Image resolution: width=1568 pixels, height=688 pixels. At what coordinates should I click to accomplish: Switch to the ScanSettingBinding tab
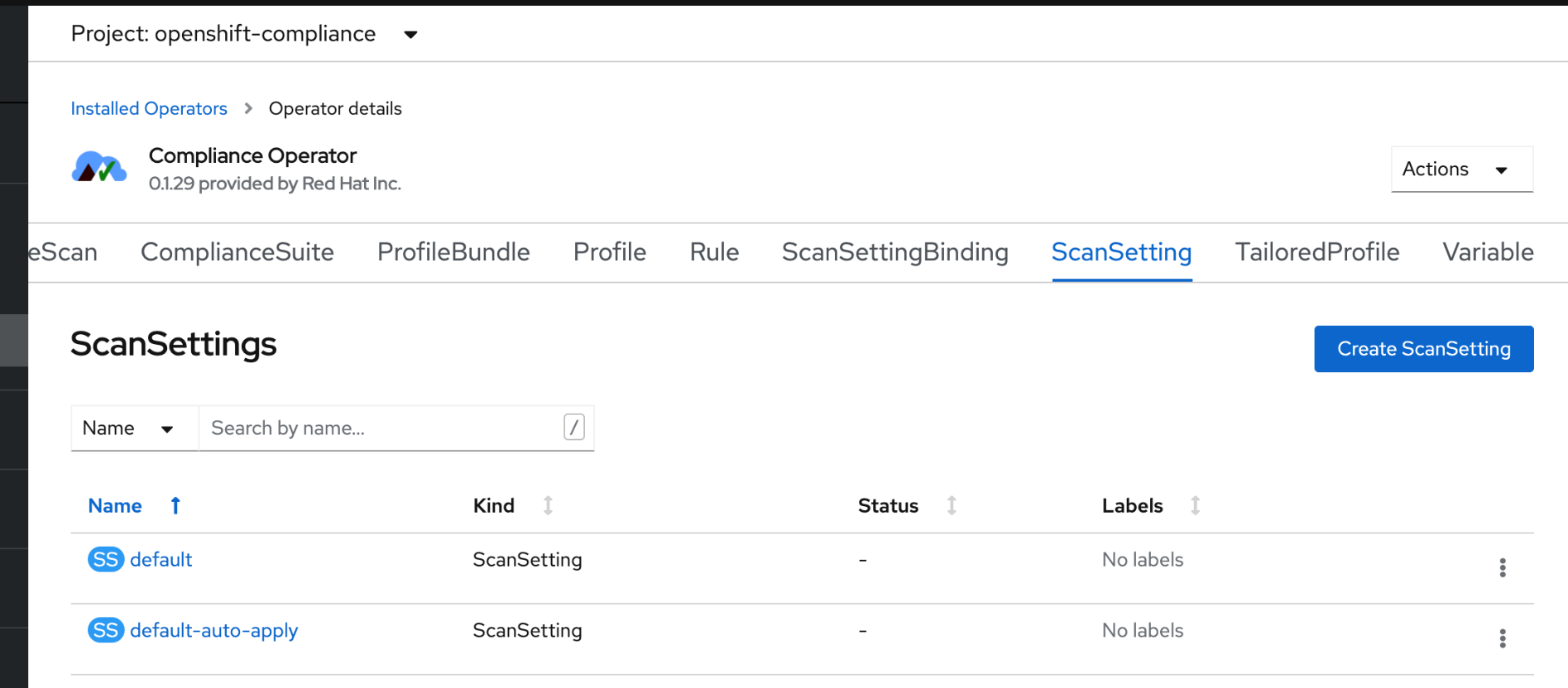(x=894, y=252)
